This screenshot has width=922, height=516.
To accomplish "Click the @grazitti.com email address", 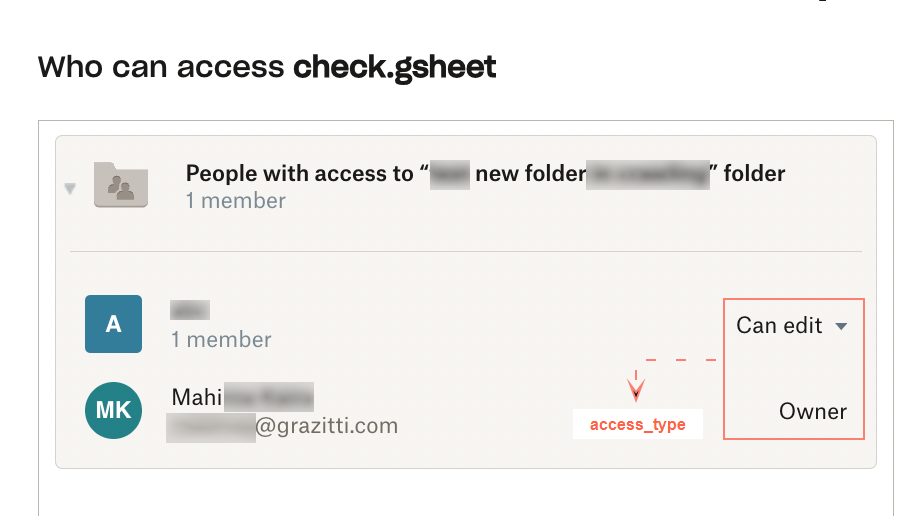I will pos(326,427).
